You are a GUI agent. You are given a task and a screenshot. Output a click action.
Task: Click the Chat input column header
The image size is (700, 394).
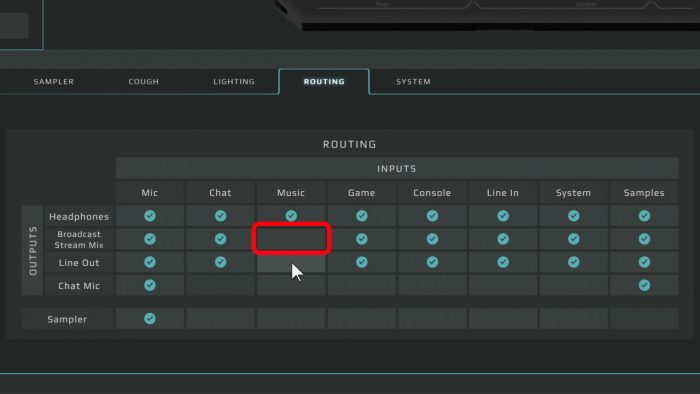[x=221, y=193]
